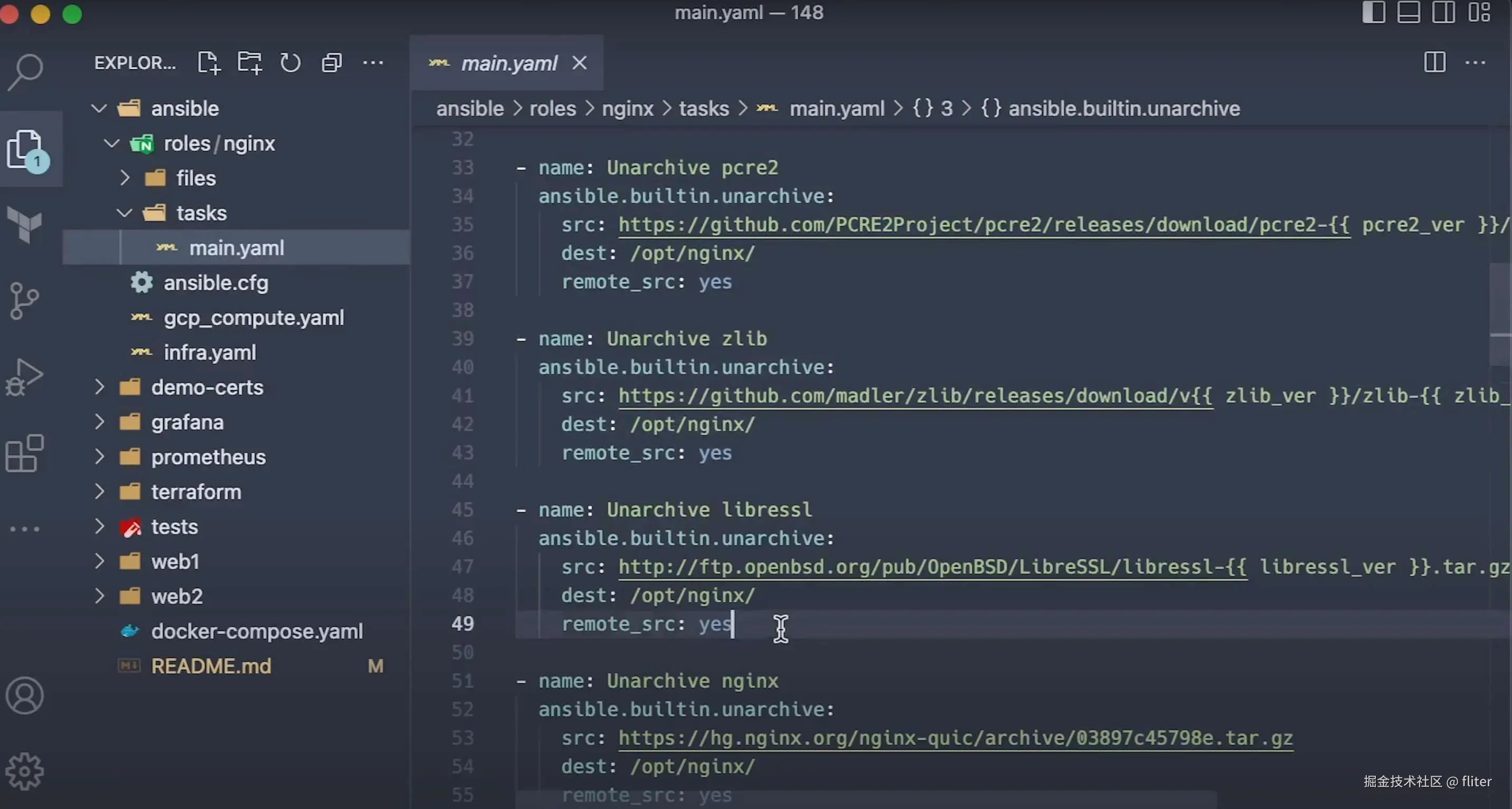Open docker-compose.yaml in Explorer
Screen dimensions: 1512x809
tap(257, 631)
